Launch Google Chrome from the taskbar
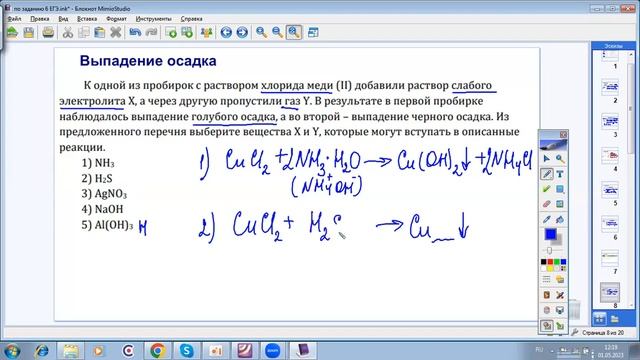The image size is (640, 360). click(x=158, y=351)
